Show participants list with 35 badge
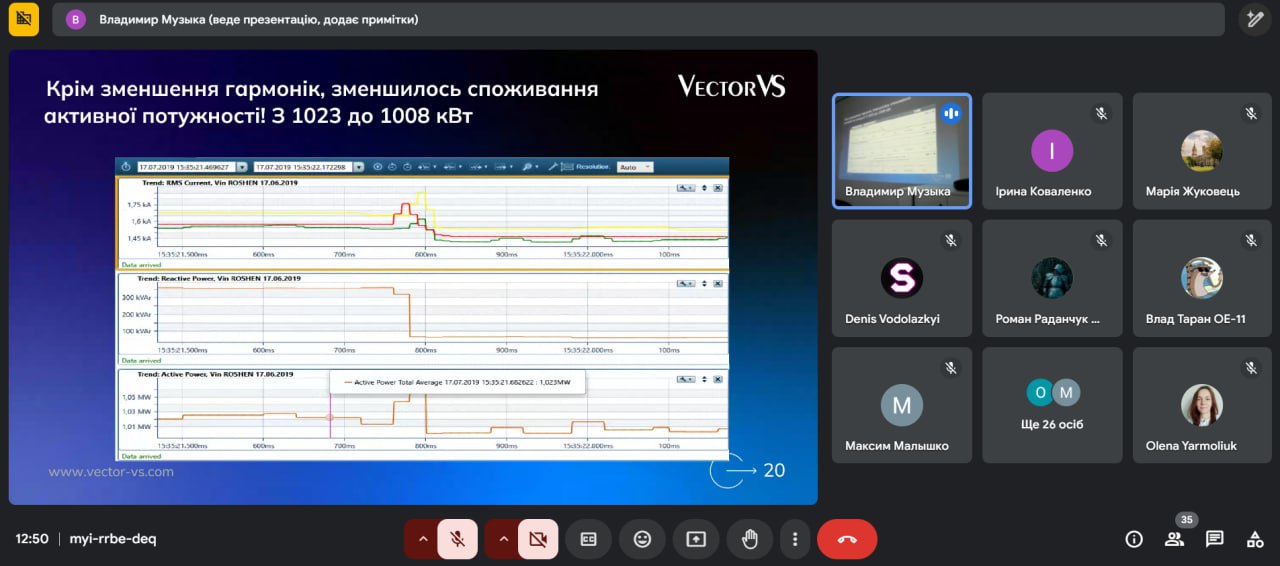 [x=1174, y=539]
